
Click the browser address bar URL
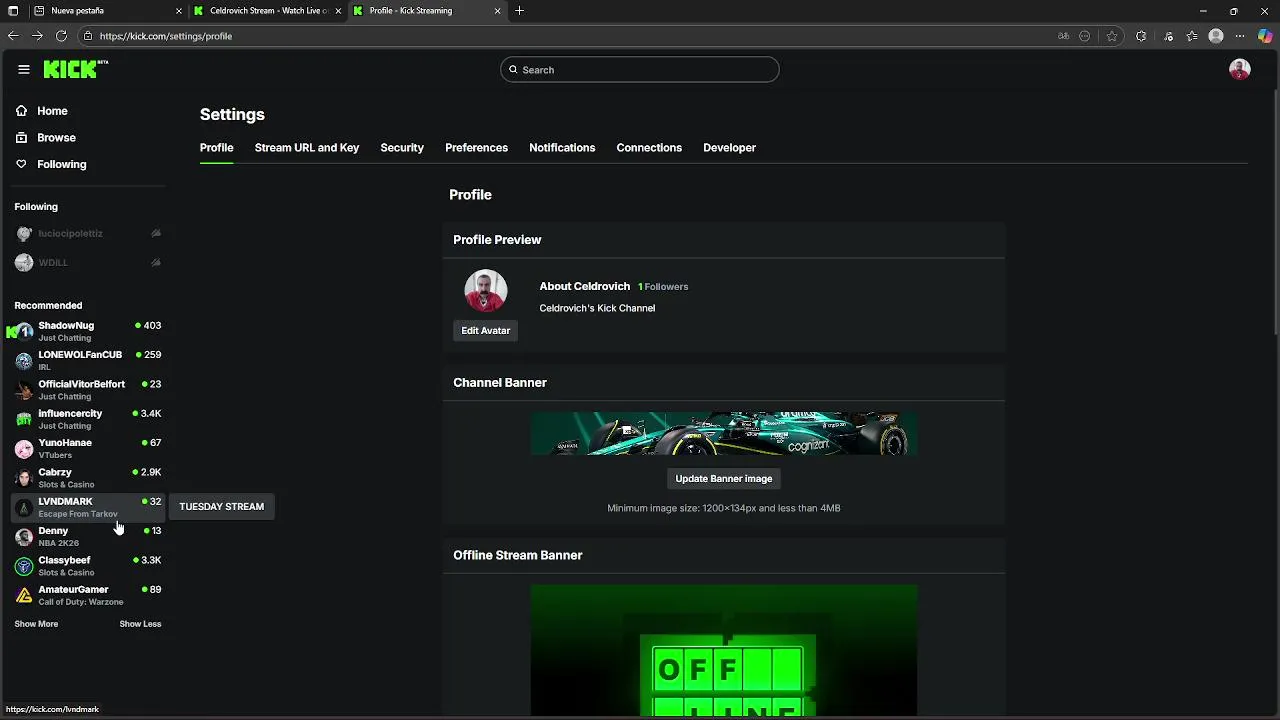point(166,36)
